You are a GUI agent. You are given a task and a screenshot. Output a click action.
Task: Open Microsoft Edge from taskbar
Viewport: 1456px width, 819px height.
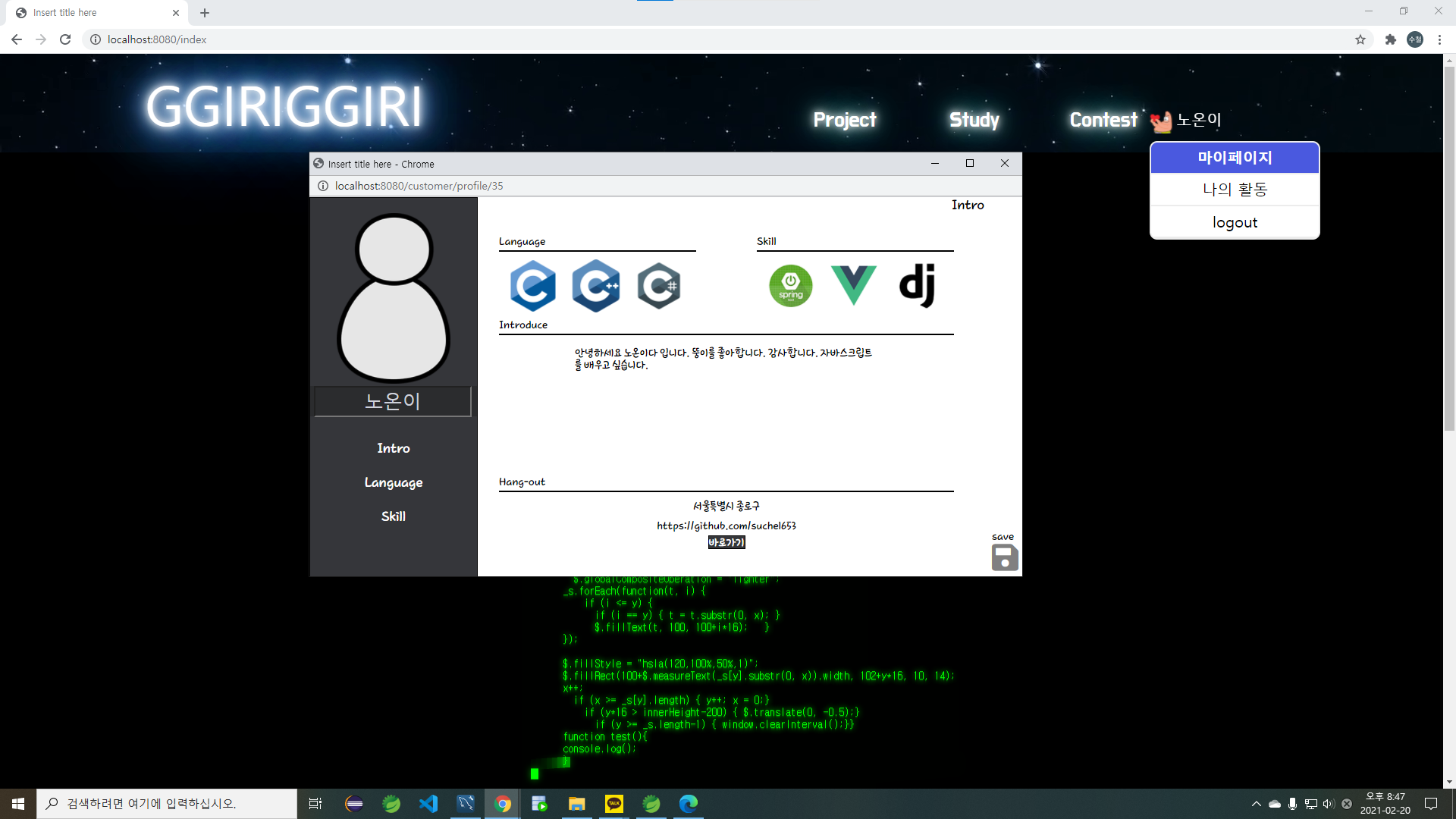[689, 804]
